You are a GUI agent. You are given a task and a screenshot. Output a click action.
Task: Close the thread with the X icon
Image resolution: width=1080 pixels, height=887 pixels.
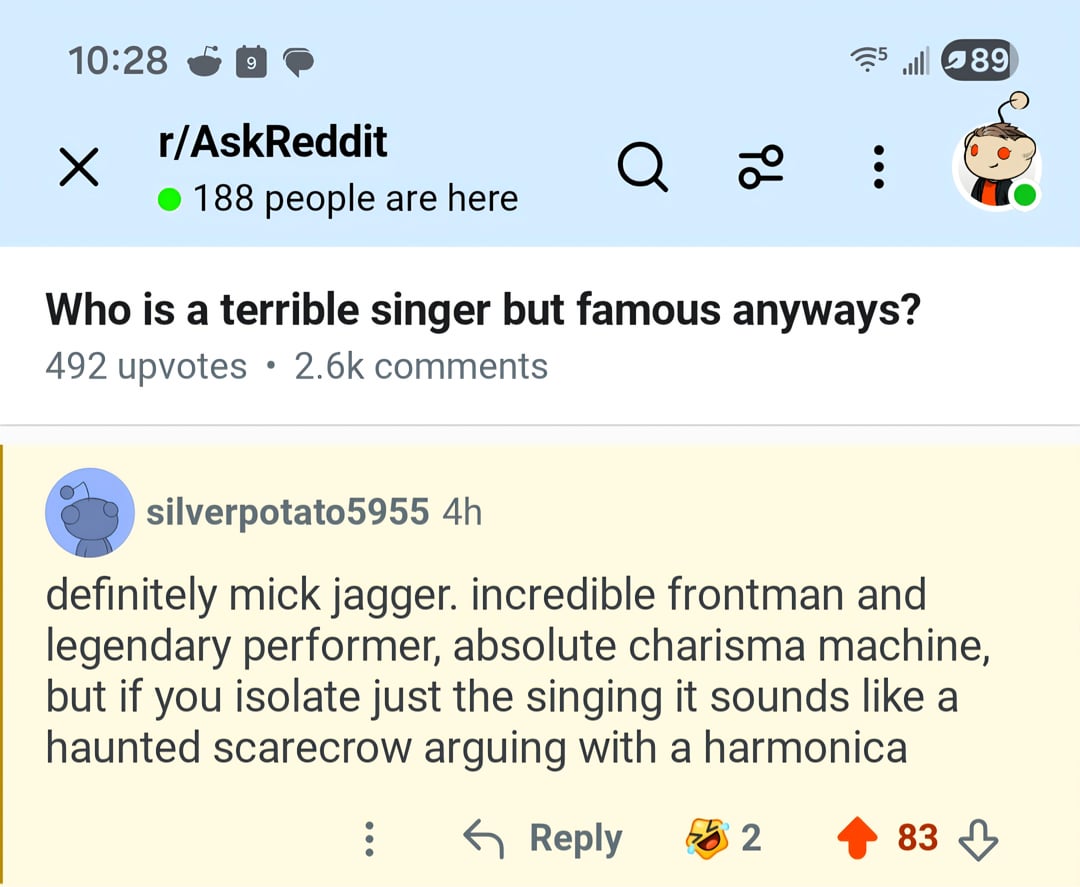click(79, 167)
